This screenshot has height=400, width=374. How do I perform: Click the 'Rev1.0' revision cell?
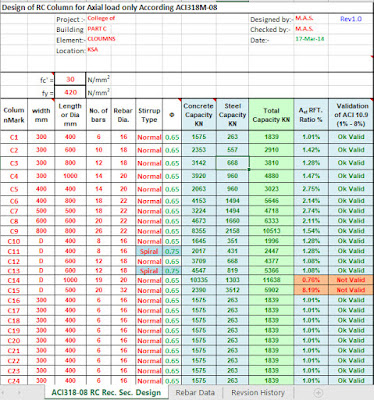pyautogui.click(x=351, y=19)
